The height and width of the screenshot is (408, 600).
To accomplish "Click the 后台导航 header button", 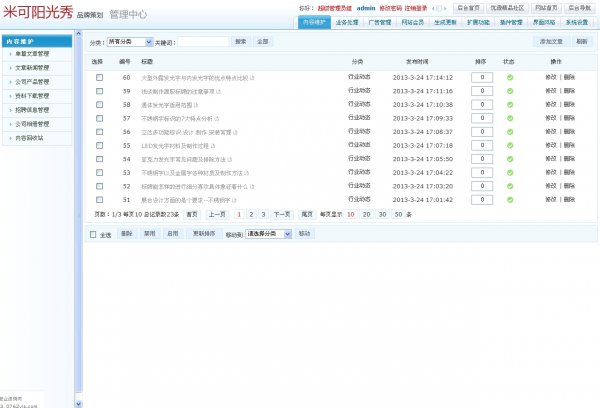I will pos(580,8).
